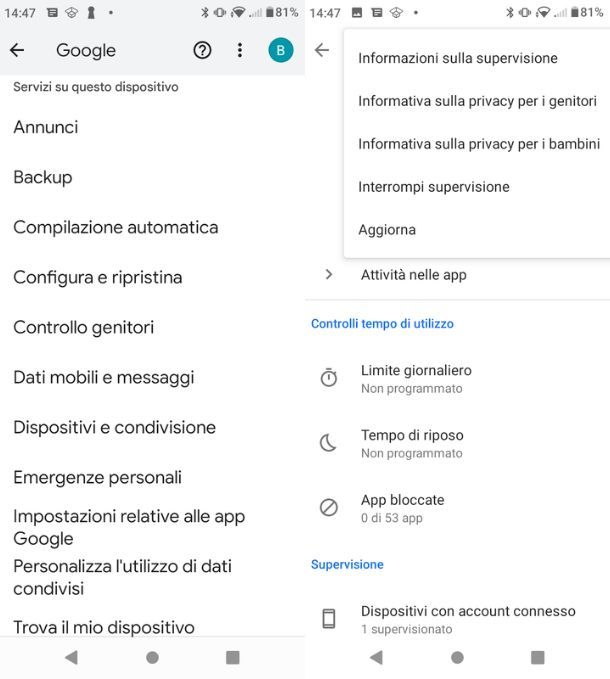The width and height of the screenshot is (610, 679).
Task: Open Limite giornaliero setting
Action: (416, 370)
